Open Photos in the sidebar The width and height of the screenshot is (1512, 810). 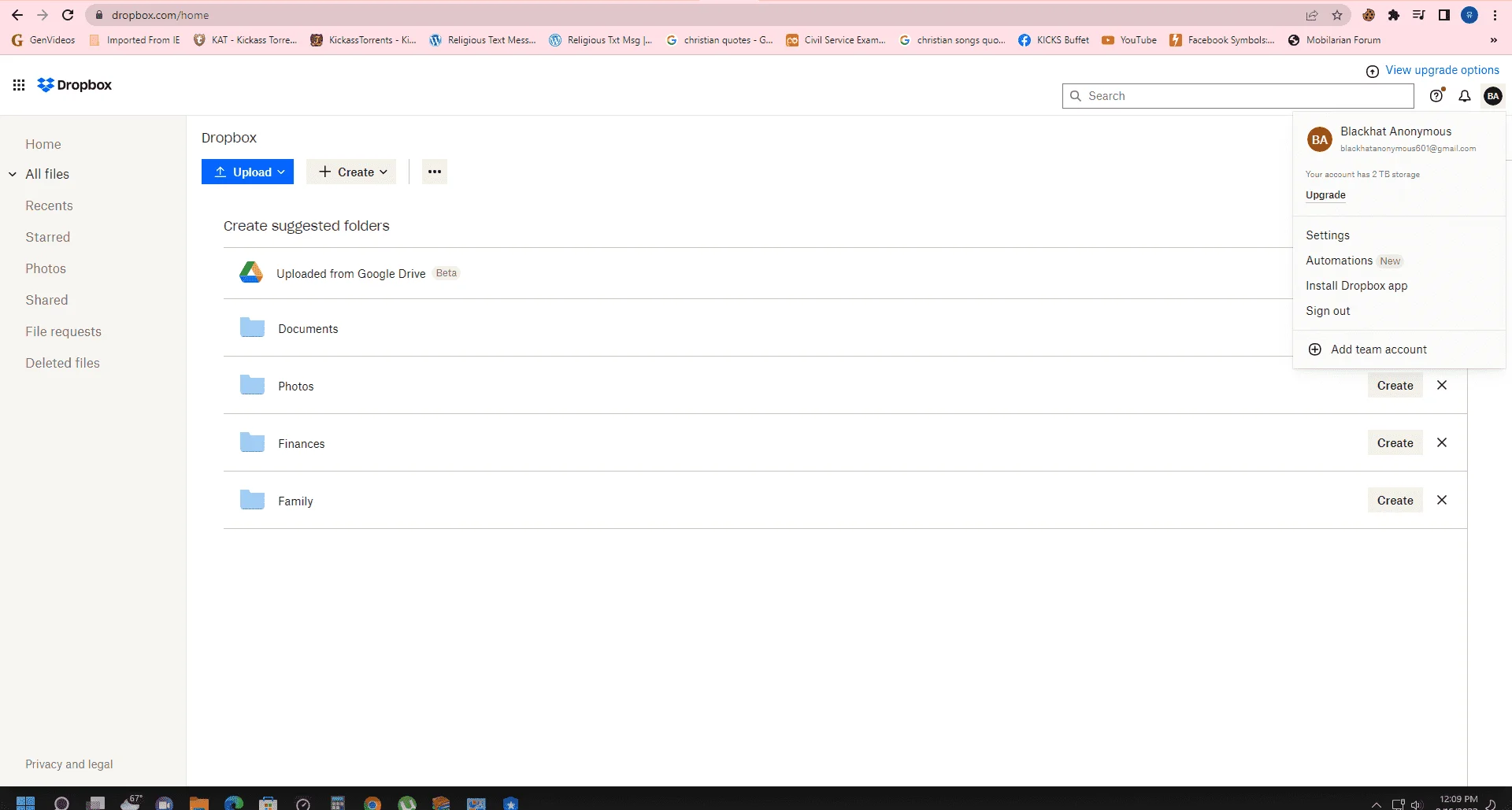[x=46, y=268]
